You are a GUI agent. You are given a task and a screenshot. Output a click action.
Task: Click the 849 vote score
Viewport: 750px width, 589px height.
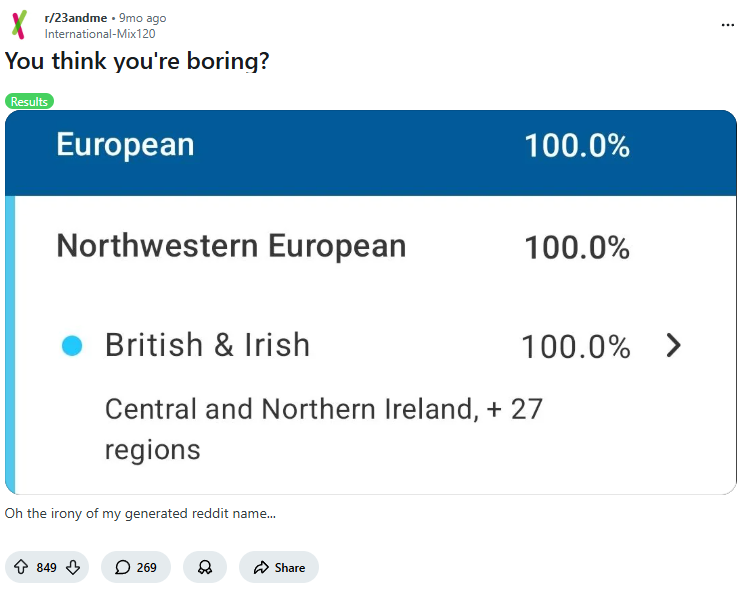[x=46, y=567]
